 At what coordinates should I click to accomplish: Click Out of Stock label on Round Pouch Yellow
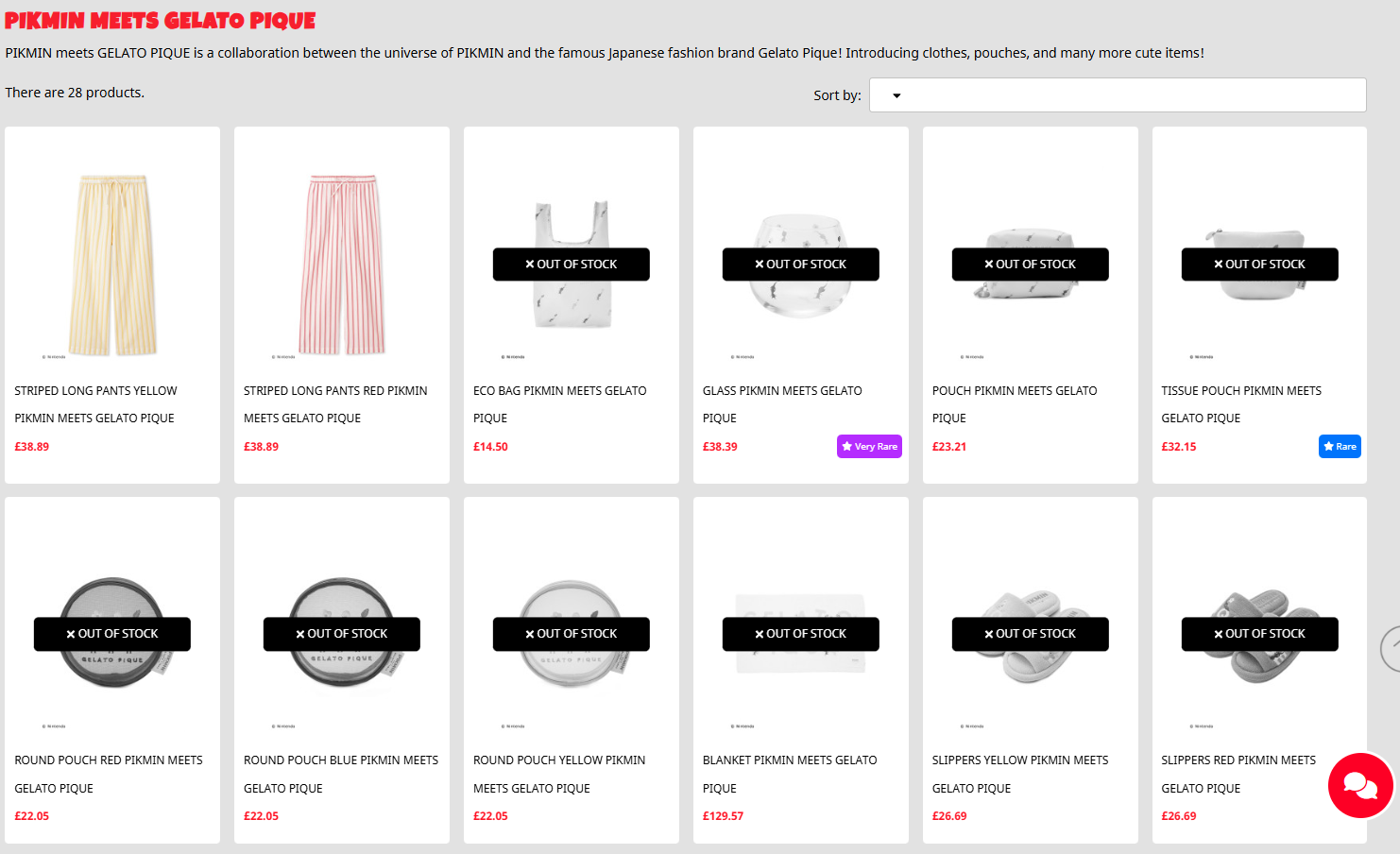(572, 634)
